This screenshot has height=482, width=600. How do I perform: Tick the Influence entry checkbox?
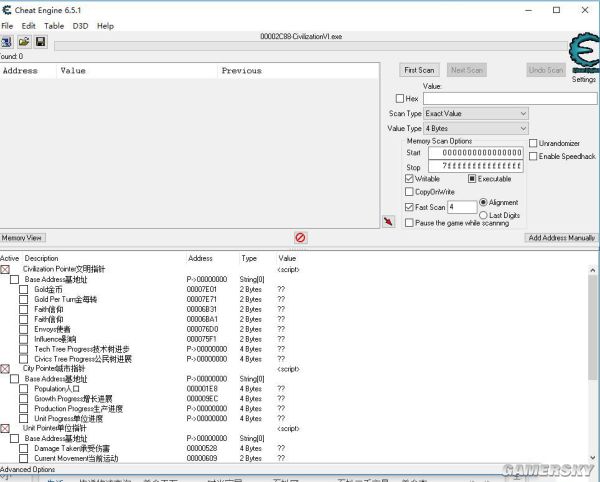[24, 339]
